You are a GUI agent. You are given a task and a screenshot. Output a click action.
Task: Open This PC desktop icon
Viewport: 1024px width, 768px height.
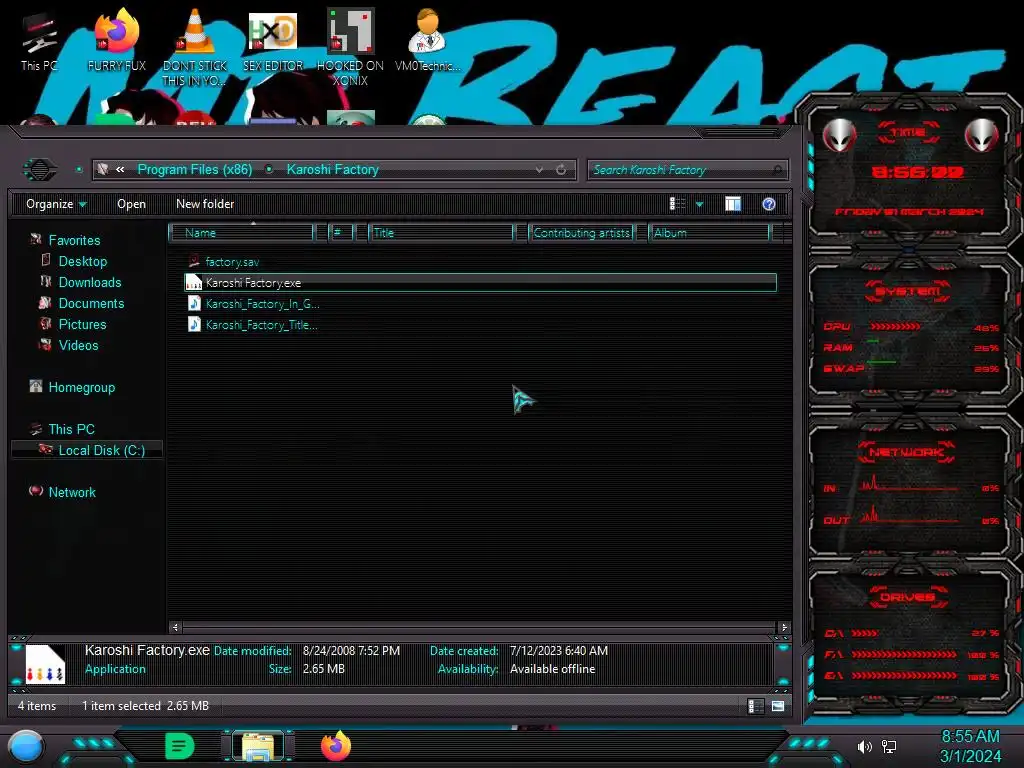[x=39, y=40]
